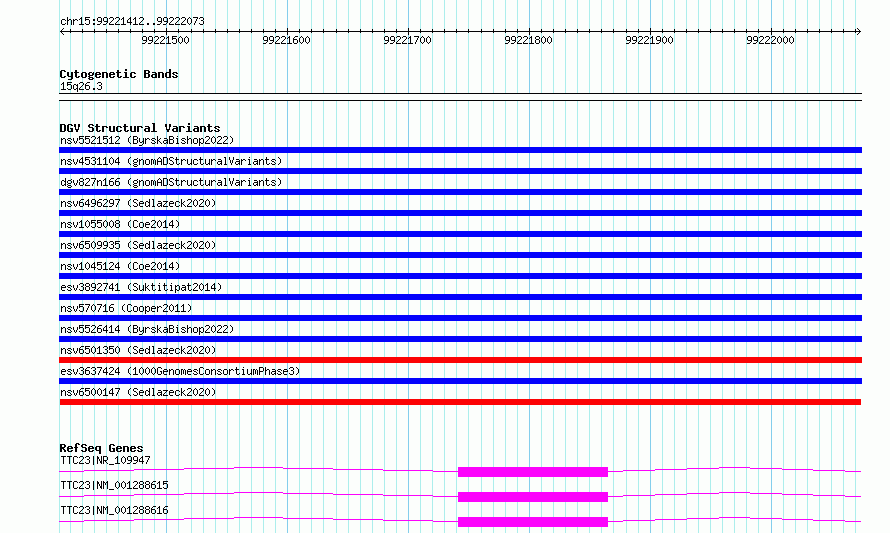
Task: Open the TTC23|NM_001288615 transcript label
Action: pyautogui.click(x=114, y=485)
